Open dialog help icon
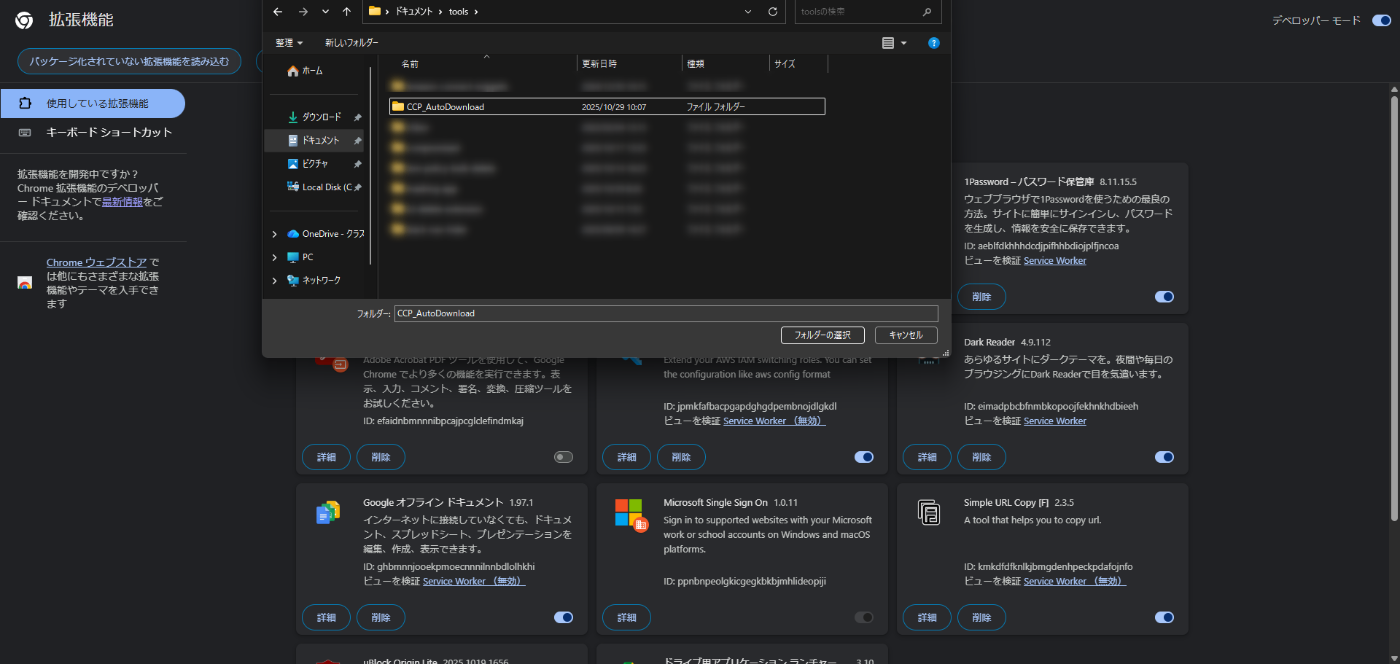1400x664 pixels. [x=933, y=43]
